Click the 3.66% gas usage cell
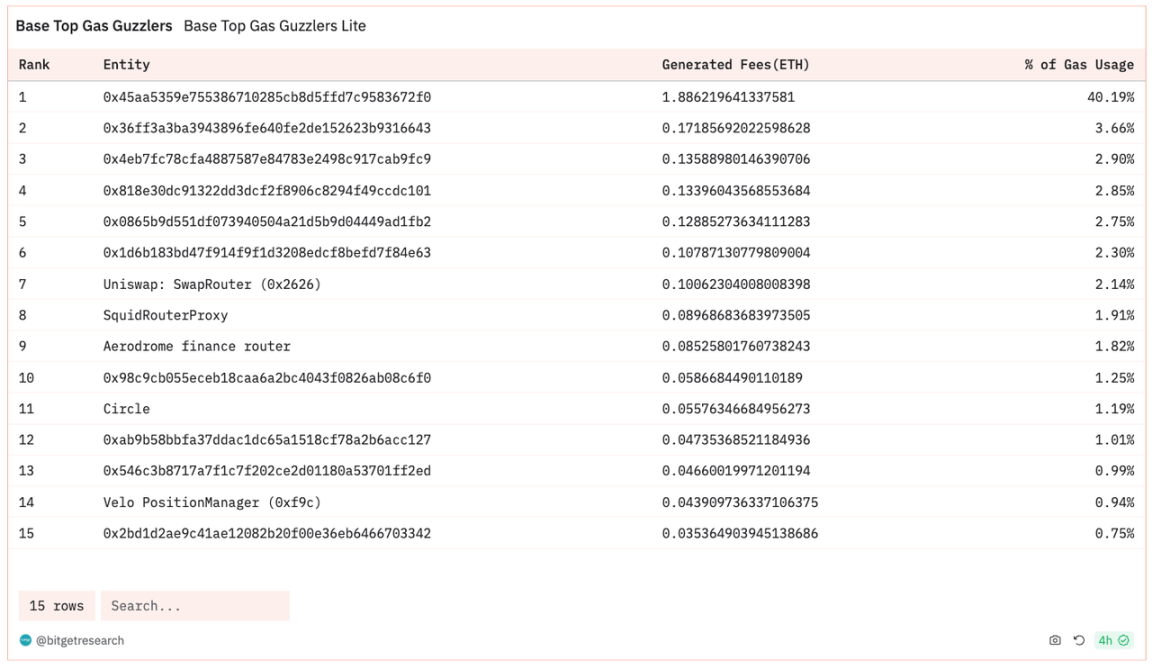This screenshot has height=669, width=1152. (x=1115, y=128)
